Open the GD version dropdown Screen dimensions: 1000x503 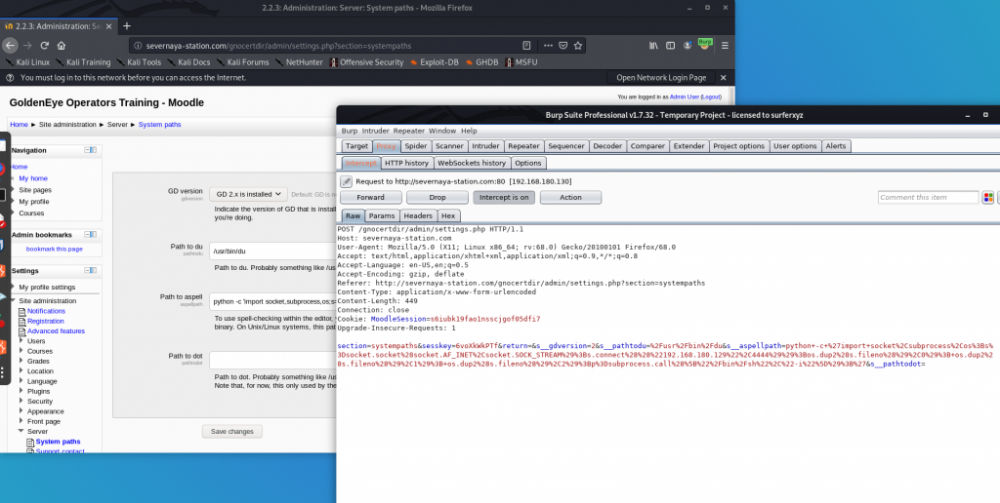(x=248, y=194)
